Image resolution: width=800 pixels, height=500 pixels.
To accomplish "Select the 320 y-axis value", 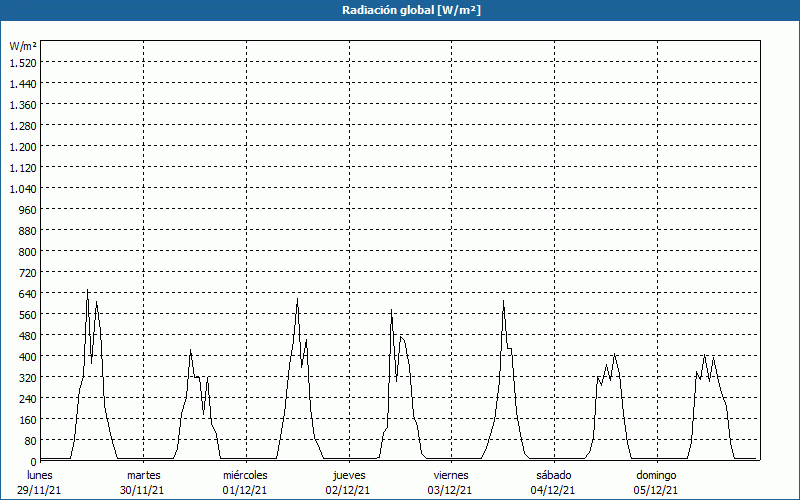I will [28, 378].
